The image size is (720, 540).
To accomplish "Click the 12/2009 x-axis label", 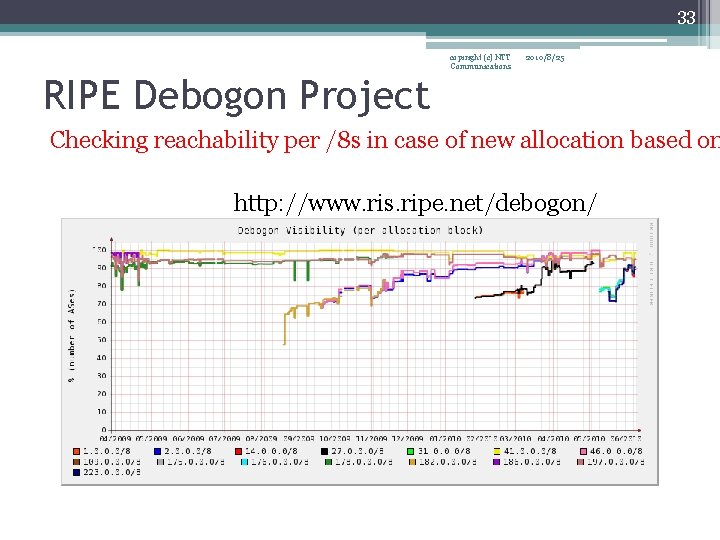I will point(409,439).
